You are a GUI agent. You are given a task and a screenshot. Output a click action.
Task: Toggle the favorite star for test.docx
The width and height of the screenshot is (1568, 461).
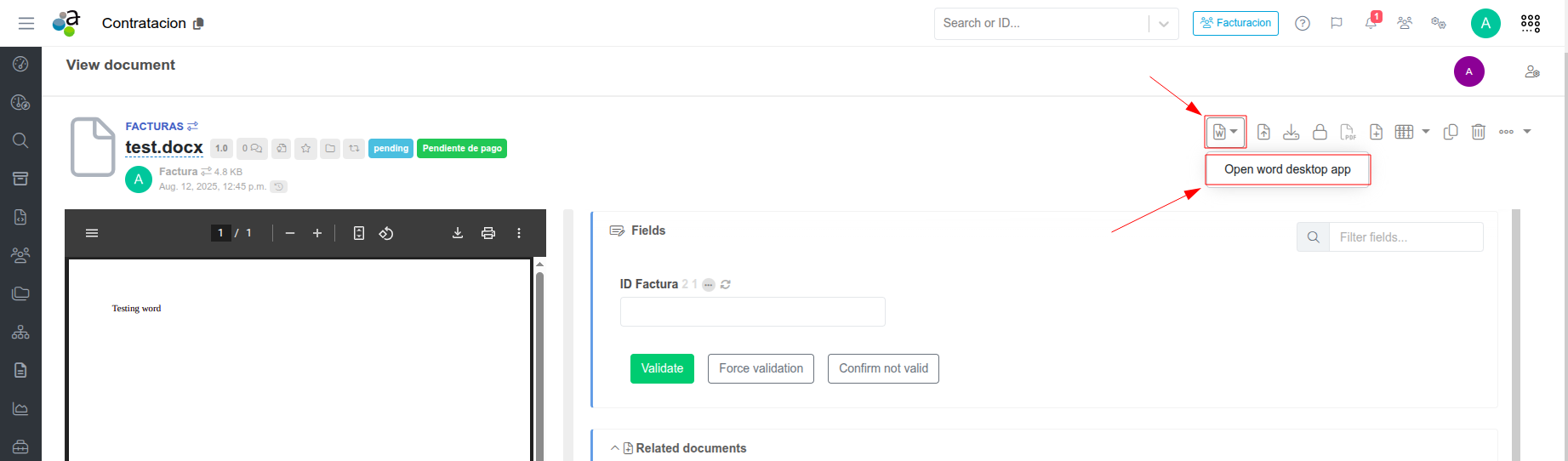(306, 148)
